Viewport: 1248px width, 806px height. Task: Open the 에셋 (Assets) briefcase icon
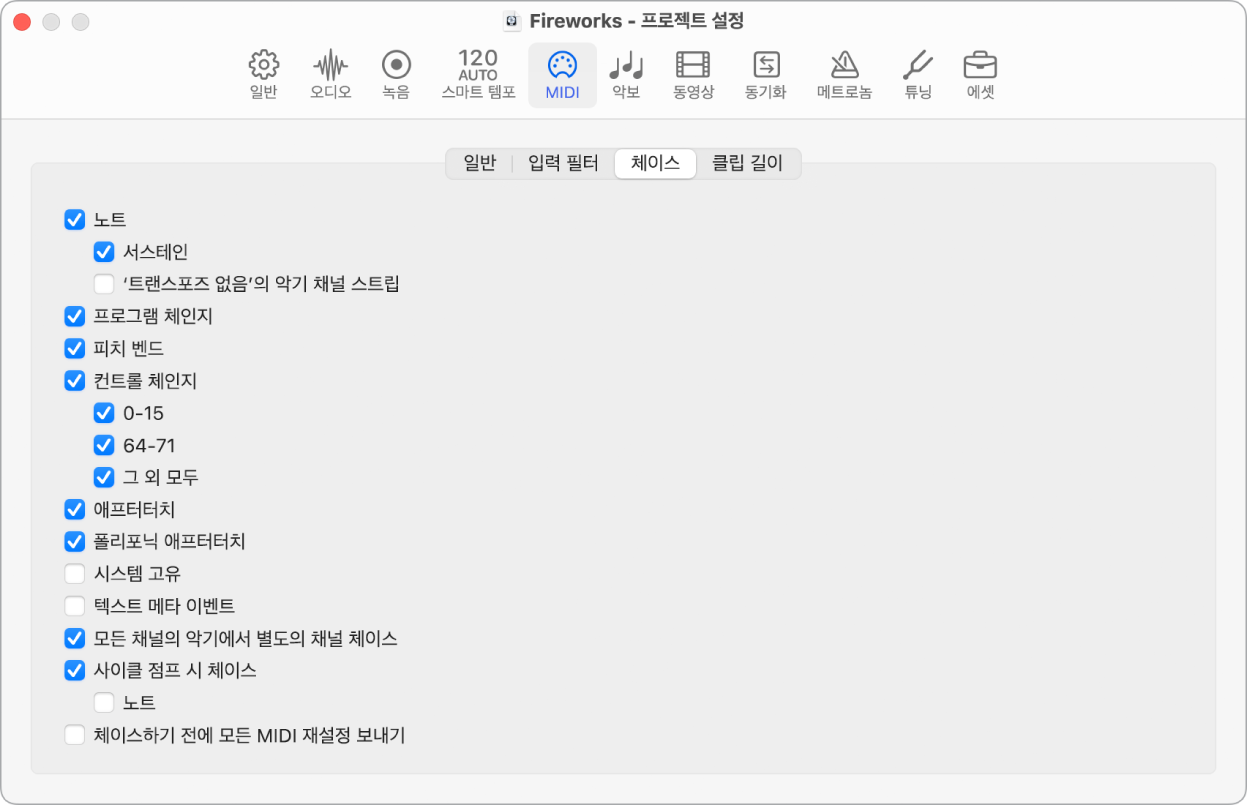tap(980, 75)
